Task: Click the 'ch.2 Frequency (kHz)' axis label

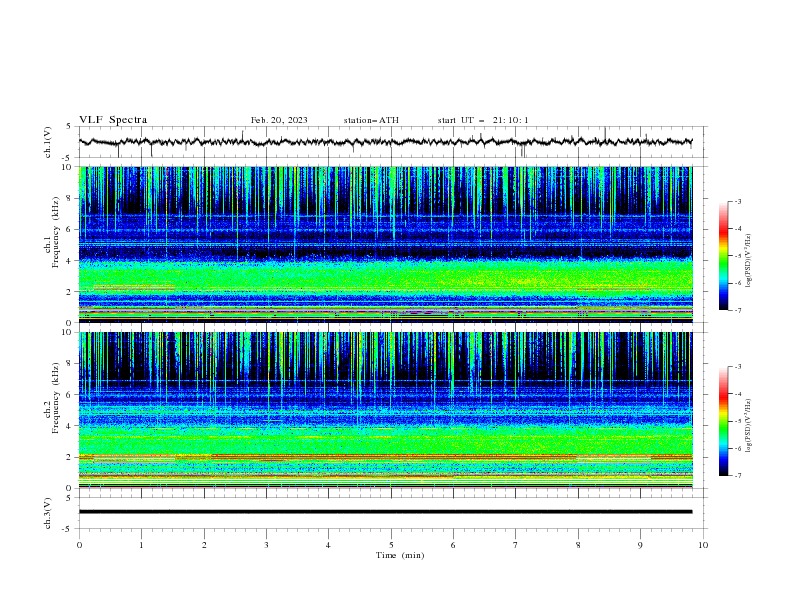Action: pyautogui.click(x=52, y=397)
